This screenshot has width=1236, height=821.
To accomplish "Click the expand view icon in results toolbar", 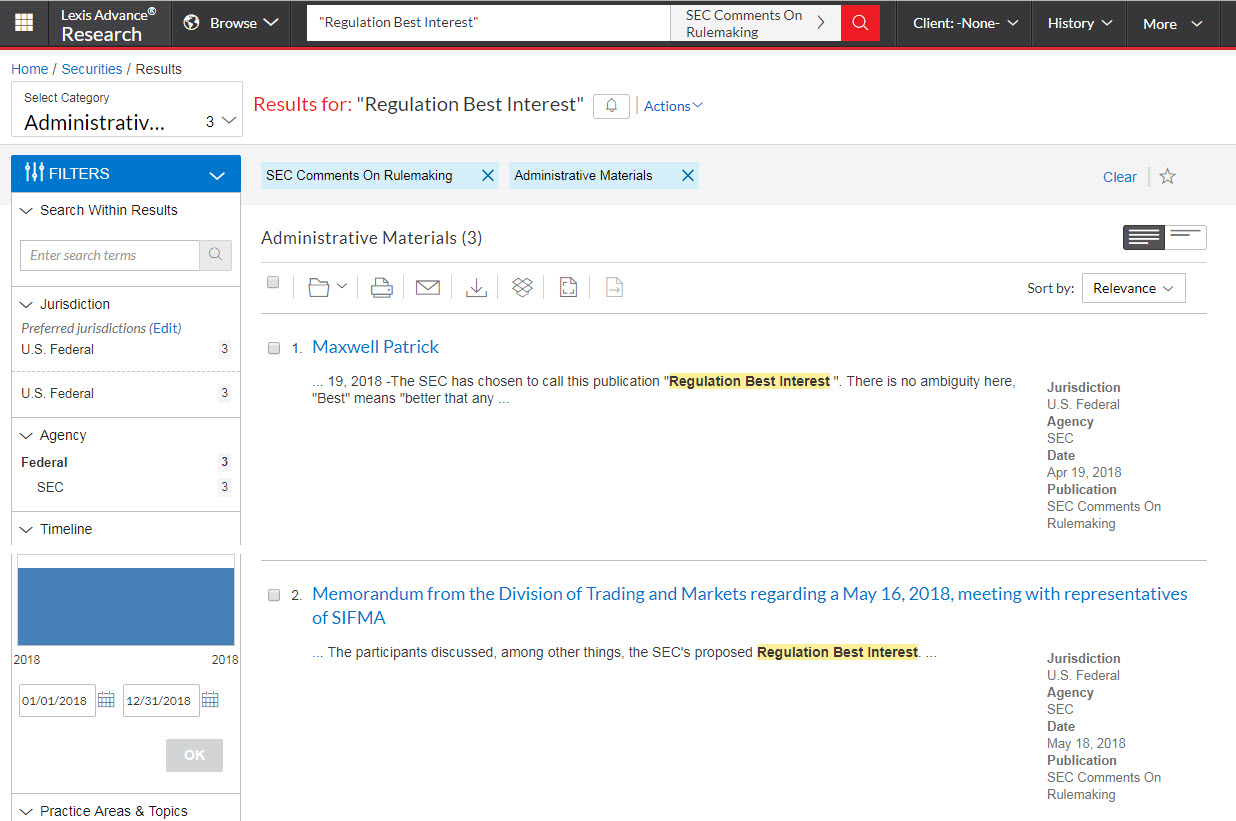I will tap(568, 288).
